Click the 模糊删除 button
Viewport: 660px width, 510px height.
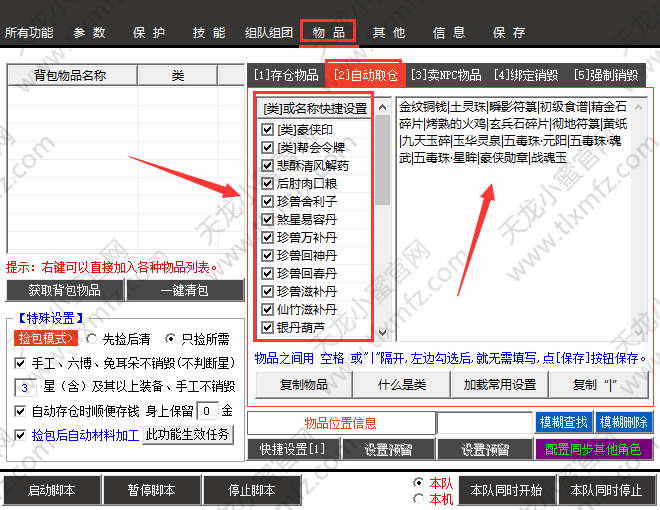tap(623, 422)
